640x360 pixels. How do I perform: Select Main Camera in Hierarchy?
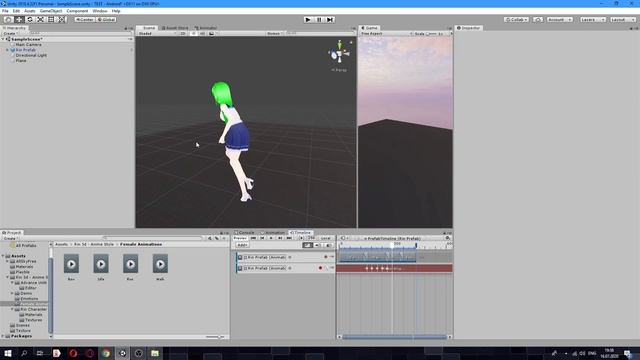29,44
